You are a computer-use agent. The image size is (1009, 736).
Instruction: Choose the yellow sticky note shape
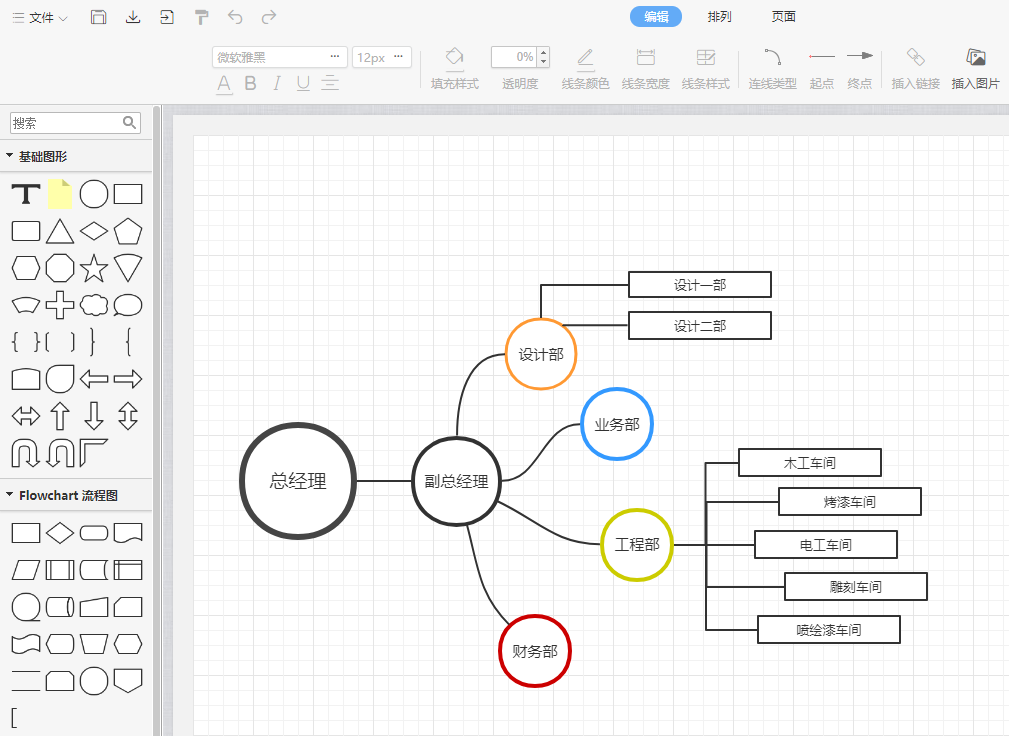(60, 194)
